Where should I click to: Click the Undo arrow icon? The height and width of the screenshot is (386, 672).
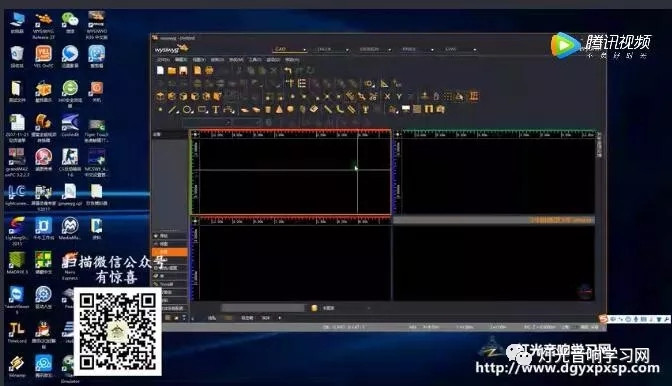click(288, 70)
